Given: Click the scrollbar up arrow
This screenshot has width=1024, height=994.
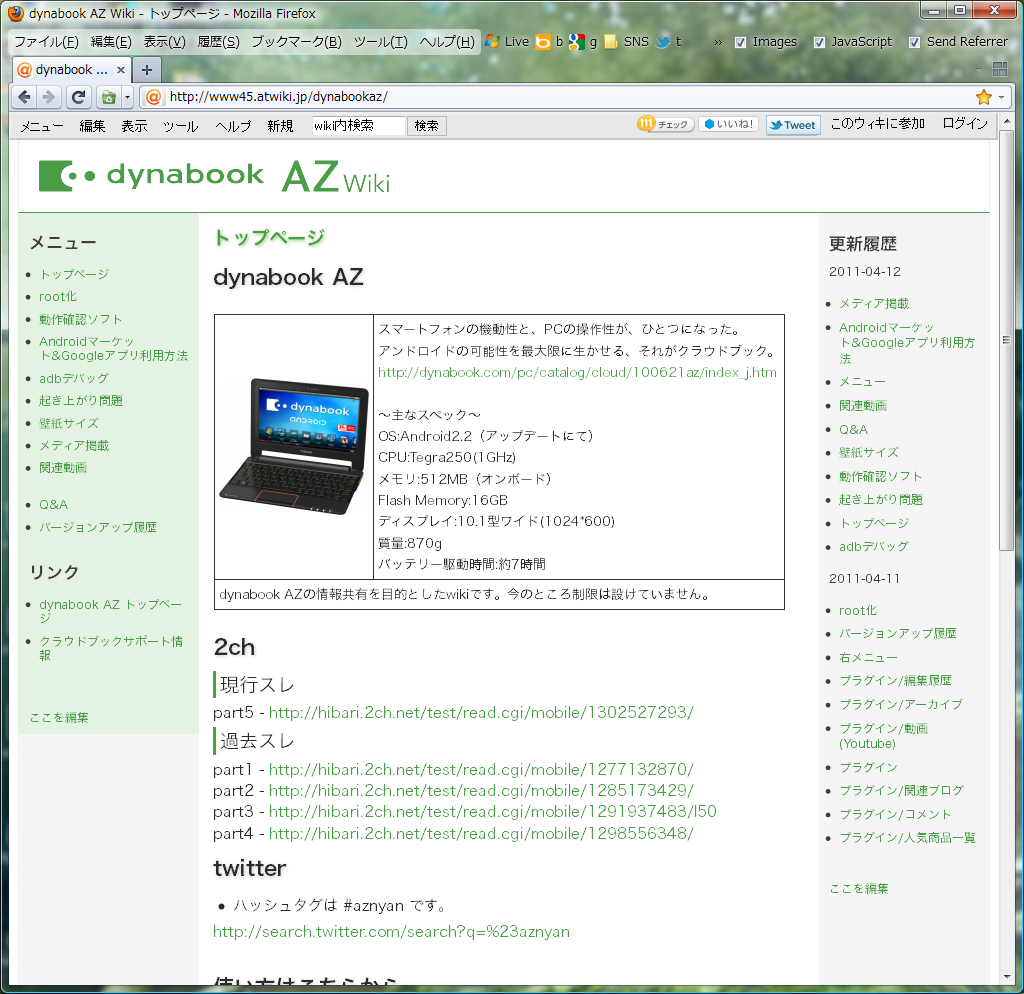Looking at the screenshot, I should point(1006,121).
